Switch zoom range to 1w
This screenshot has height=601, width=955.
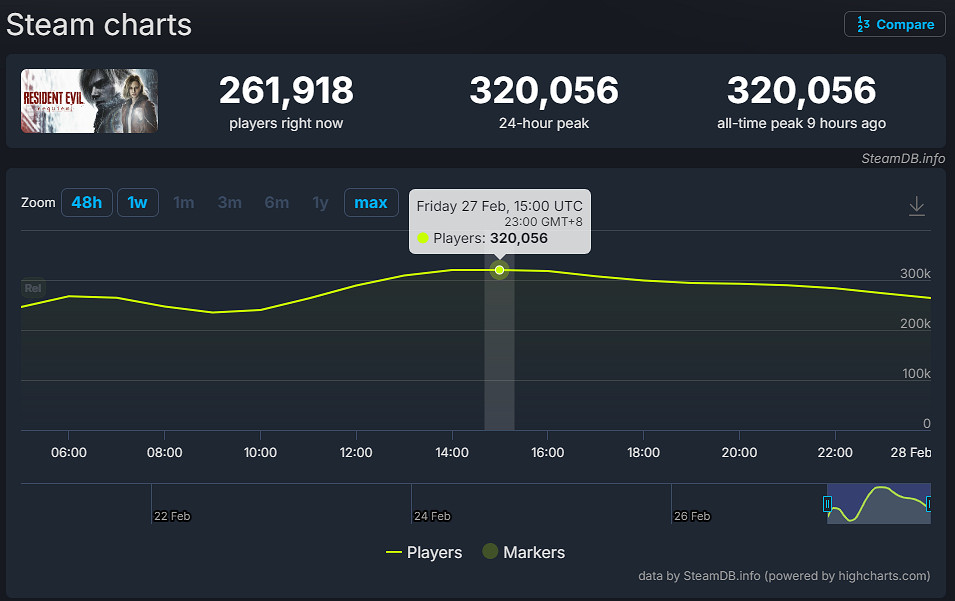pos(138,203)
